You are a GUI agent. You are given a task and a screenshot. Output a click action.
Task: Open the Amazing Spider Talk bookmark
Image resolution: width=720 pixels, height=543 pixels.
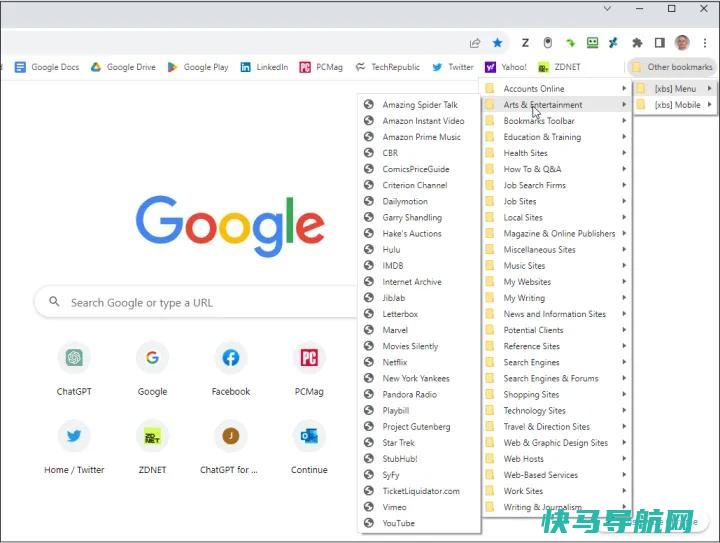pos(419,105)
